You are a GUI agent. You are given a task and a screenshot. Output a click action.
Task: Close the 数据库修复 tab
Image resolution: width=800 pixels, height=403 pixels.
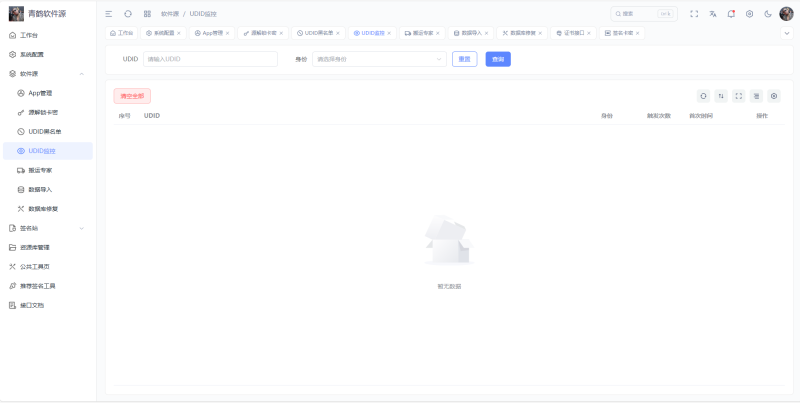tap(540, 33)
